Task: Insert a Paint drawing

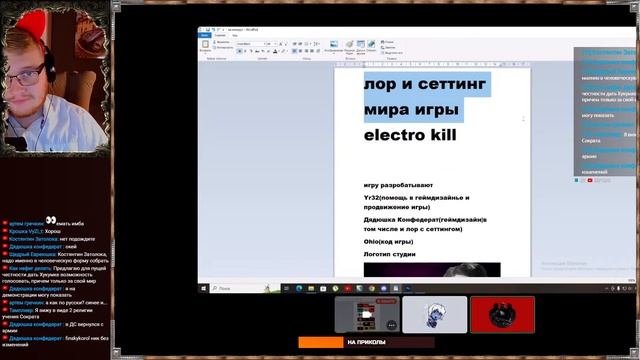Action: (350, 47)
